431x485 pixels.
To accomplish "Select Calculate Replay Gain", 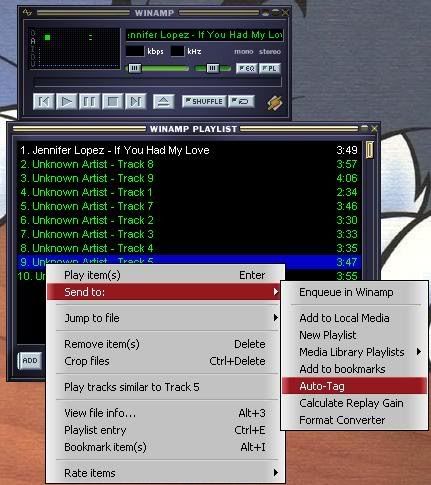I will pos(354,403).
